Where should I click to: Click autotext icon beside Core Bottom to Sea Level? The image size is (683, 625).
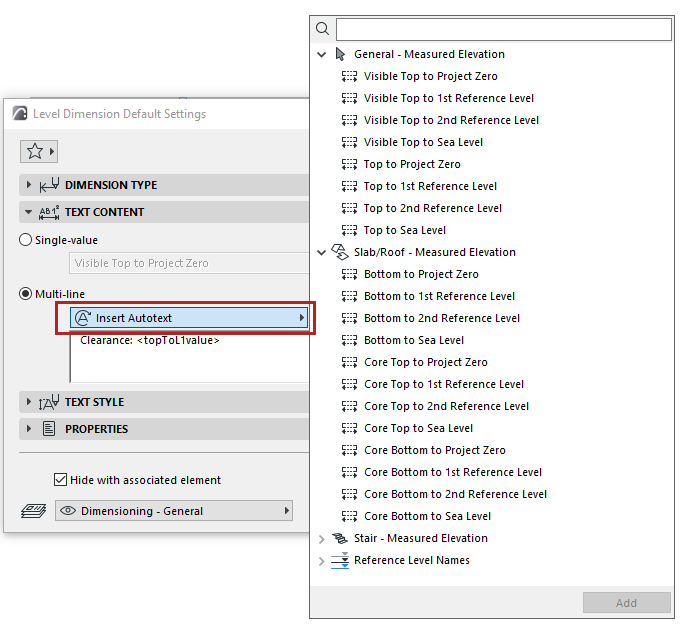pos(349,516)
